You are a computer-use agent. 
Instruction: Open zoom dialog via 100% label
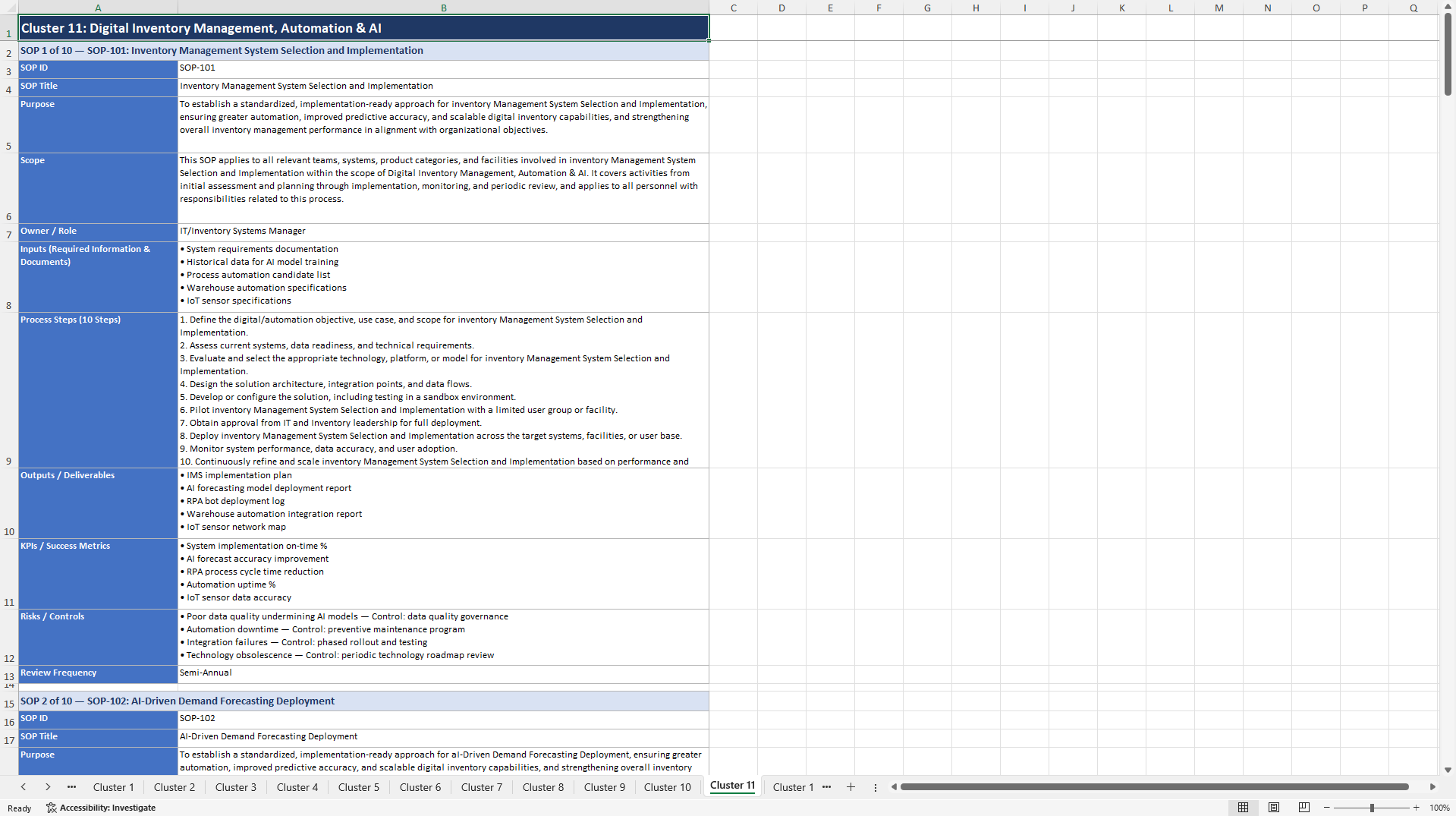click(x=1439, y=808)
